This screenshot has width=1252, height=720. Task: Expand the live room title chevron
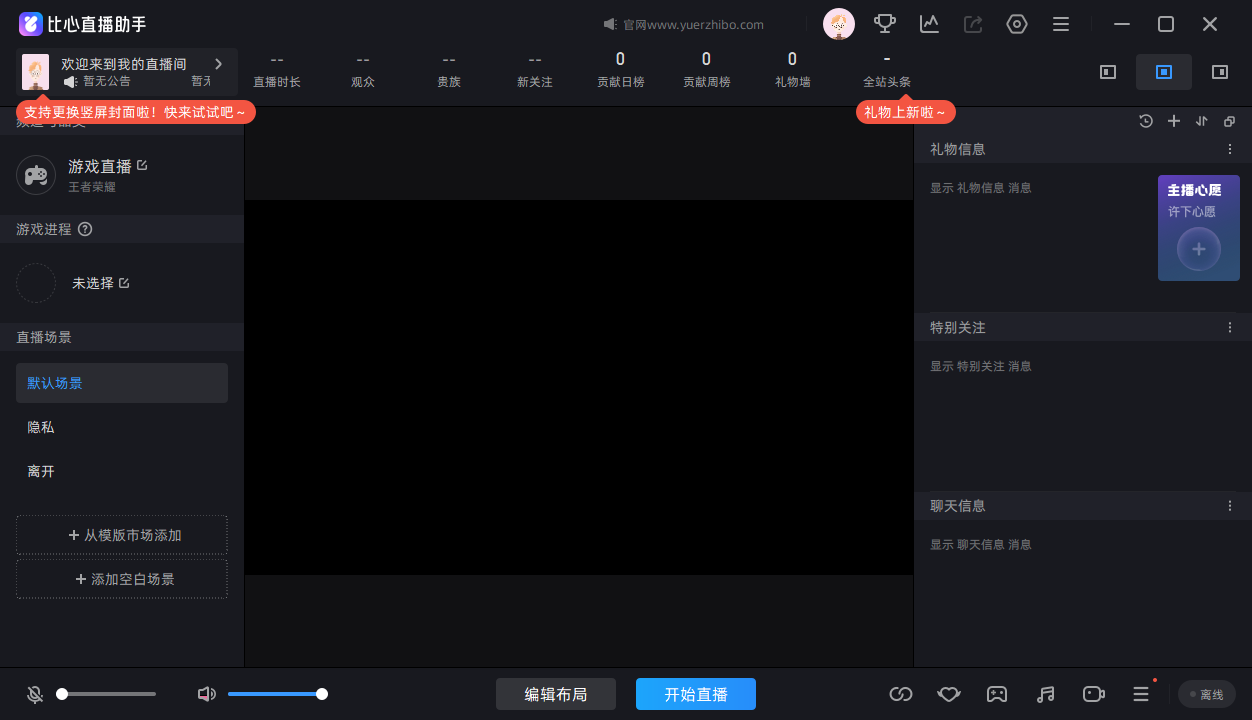(x=219, y=63)
